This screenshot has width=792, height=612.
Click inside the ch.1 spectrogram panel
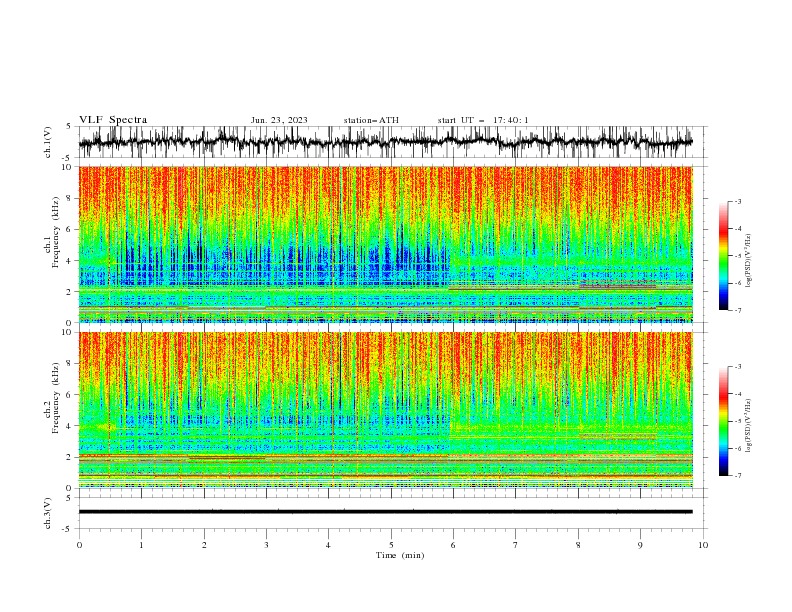[x=385, y=244]
